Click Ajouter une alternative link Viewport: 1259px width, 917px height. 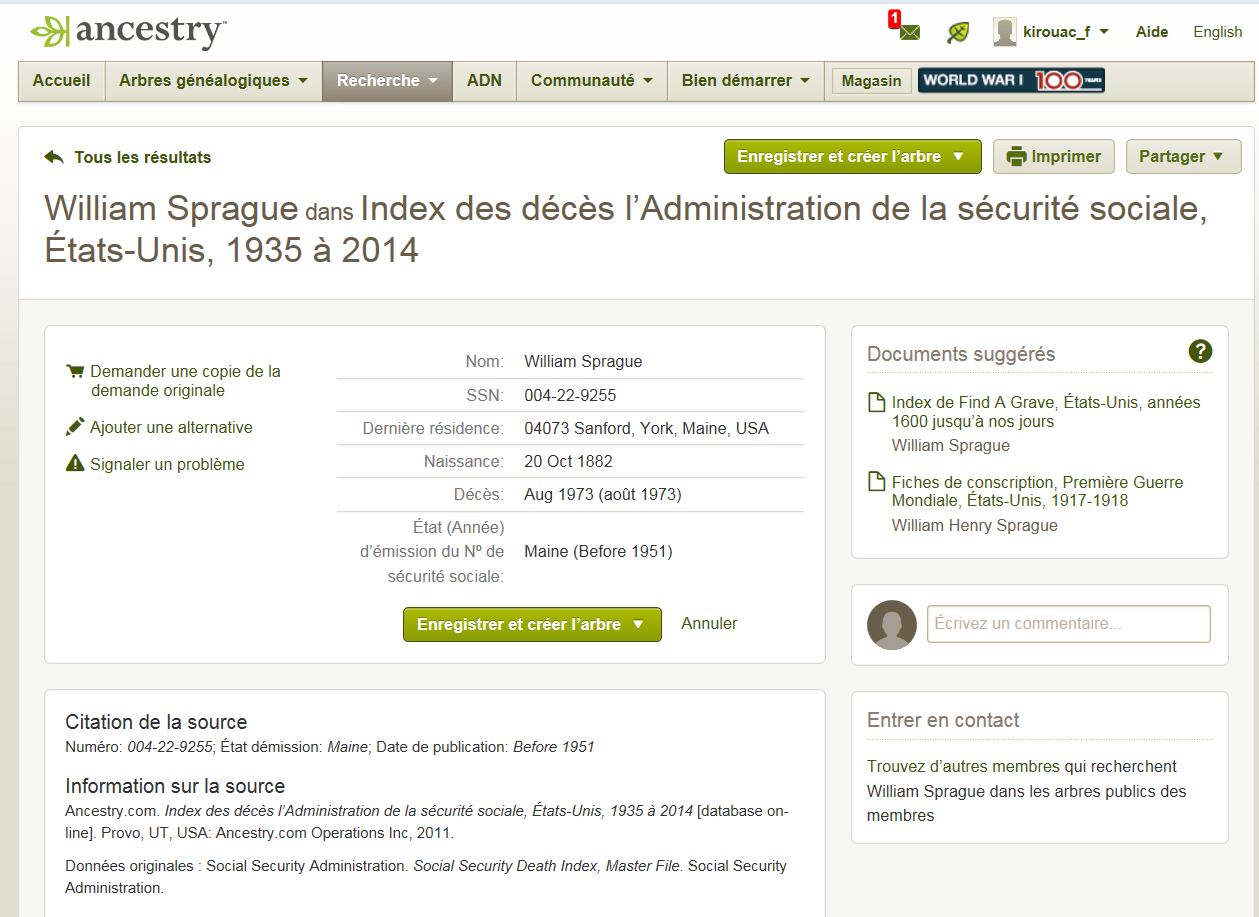coord(171,427)
